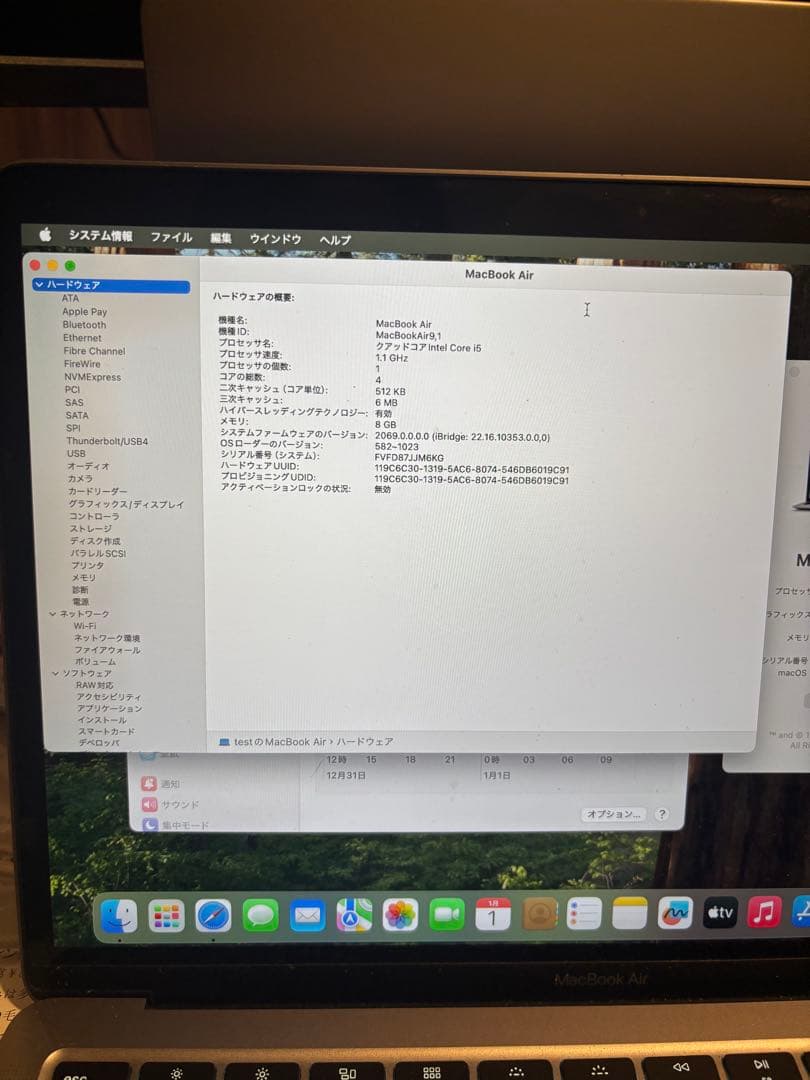Screen dimensions: 810x1080
Task: Open the Calendar showing January 1
Action: tap(491, 913)
